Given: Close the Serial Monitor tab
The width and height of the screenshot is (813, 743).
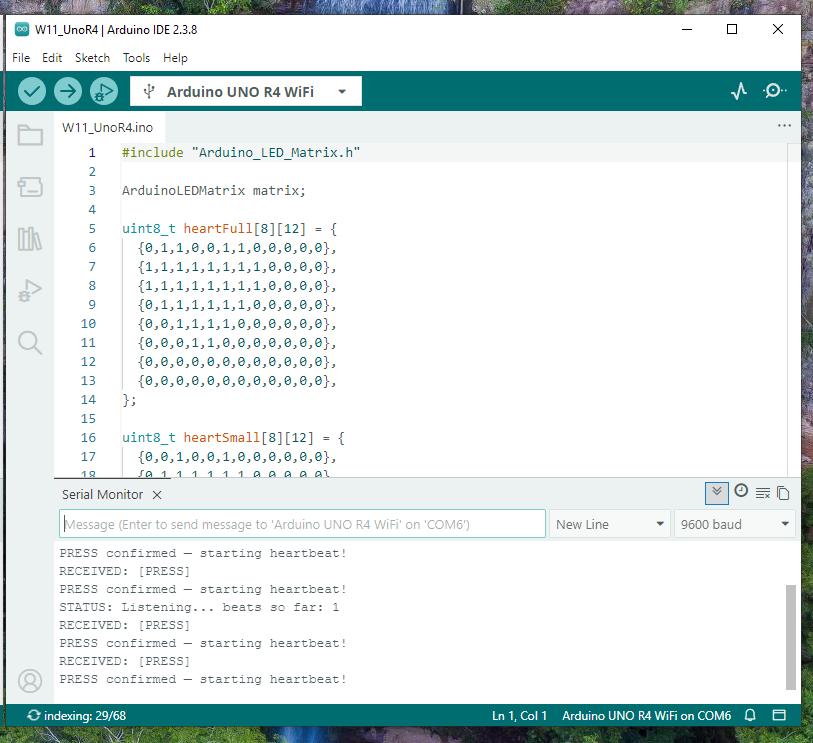Looking at the screenshot, I should pos(157,495).
